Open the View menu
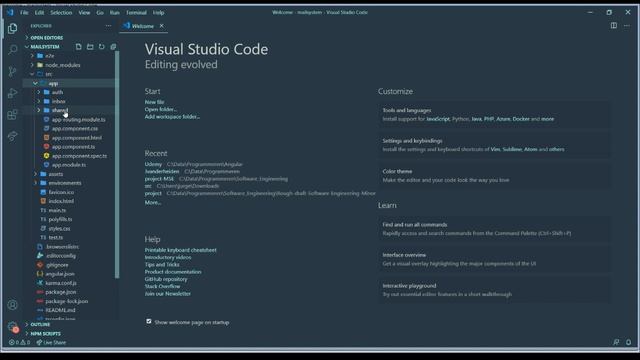The width and height of the screenshot is (640, 360). point(84,13)
